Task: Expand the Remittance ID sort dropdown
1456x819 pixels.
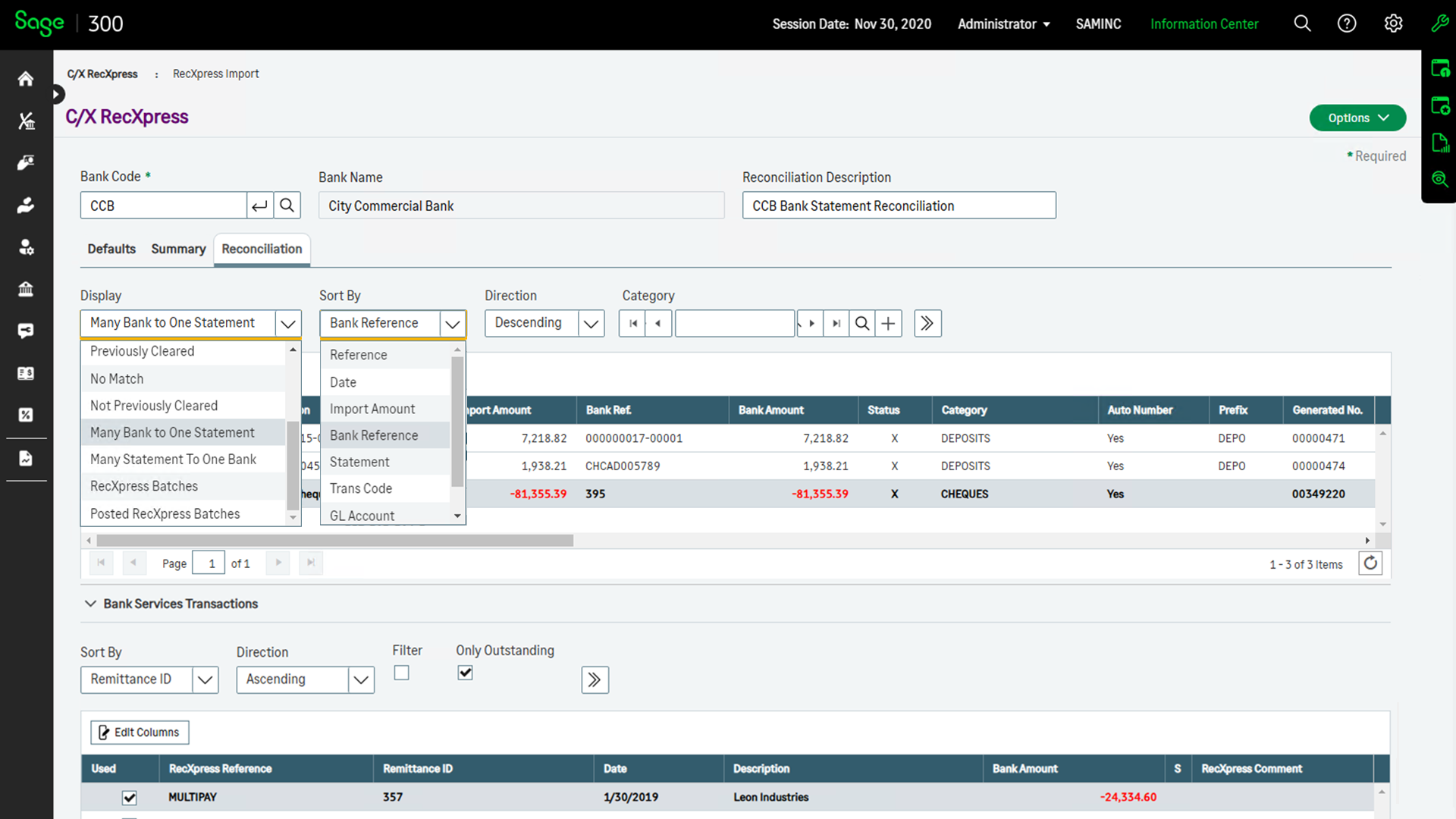Action: tap(205, 679)
